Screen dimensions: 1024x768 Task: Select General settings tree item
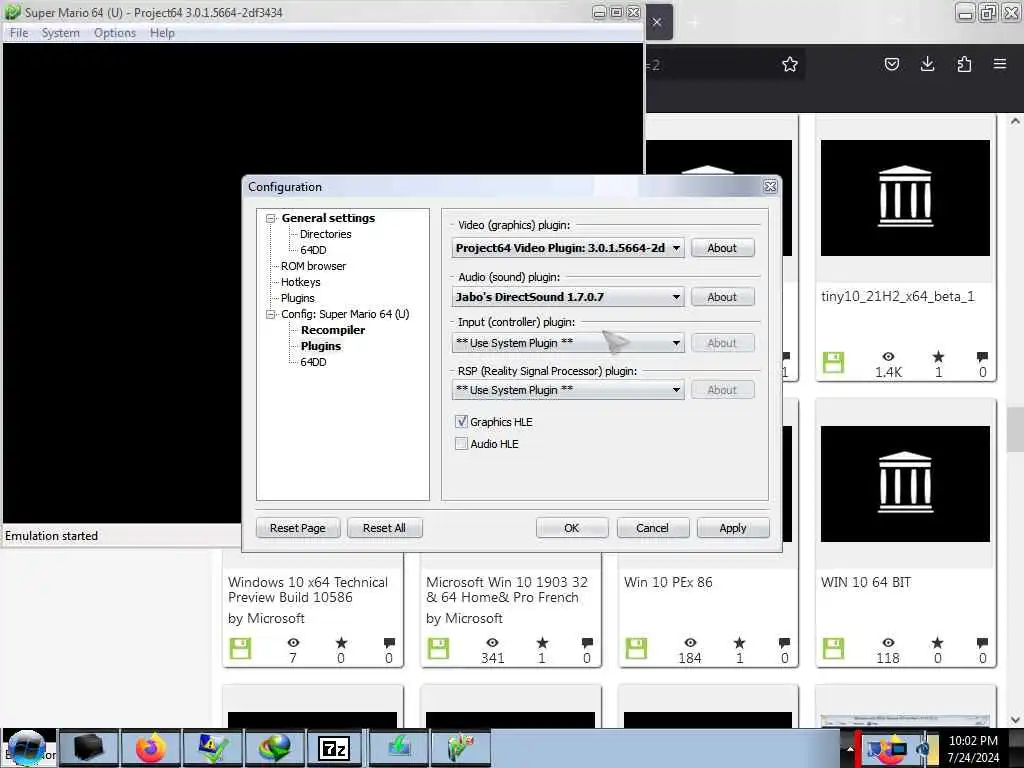tap(328, 218)
